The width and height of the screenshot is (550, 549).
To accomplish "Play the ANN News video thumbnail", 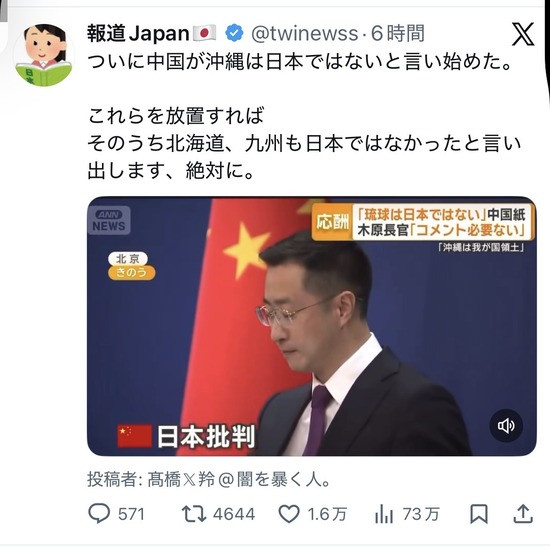I will tap(311, 326).
